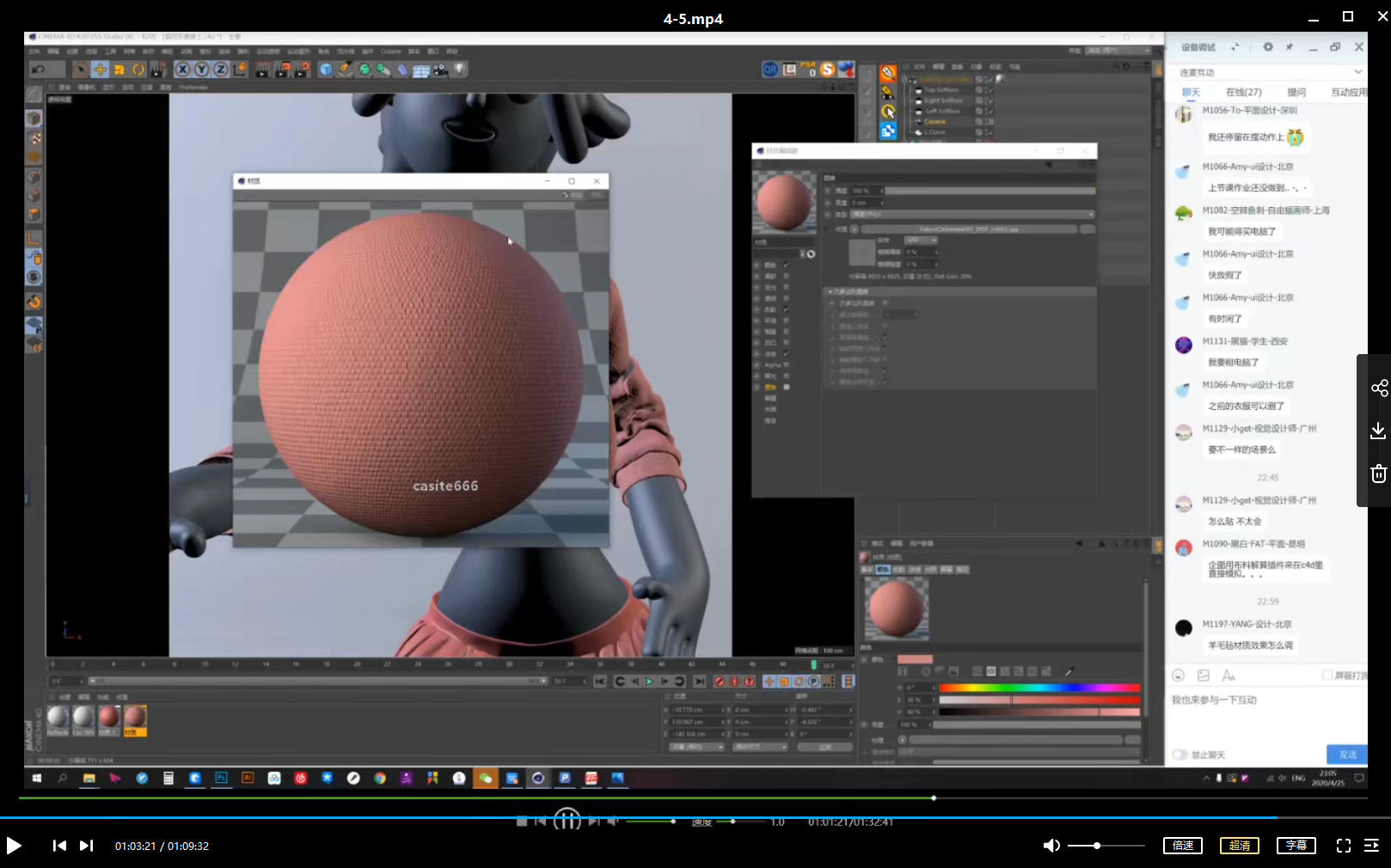Image resolution: width=1391 pixels, height=868 pixels.
Task: Open the emoji picker in chat
Action: point(1179,675)
